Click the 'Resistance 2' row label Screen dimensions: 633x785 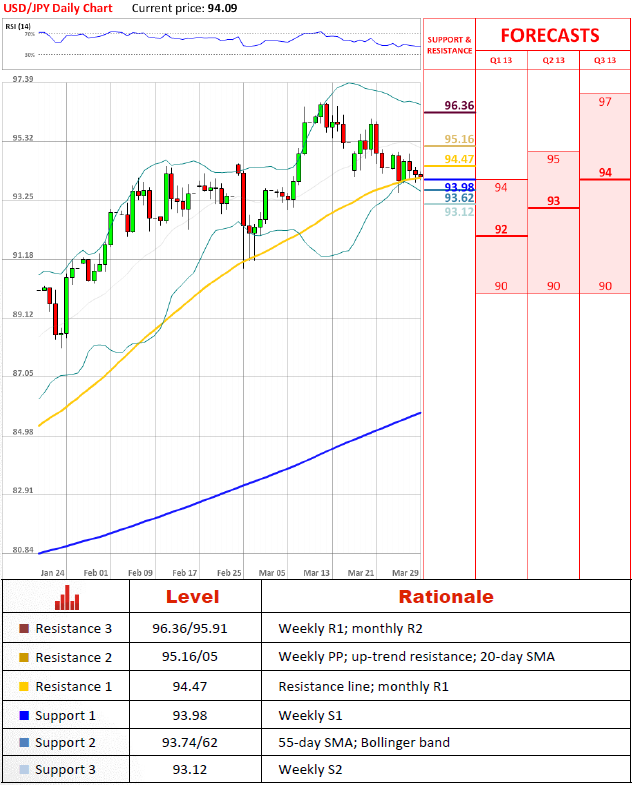[x=74, y=657]
